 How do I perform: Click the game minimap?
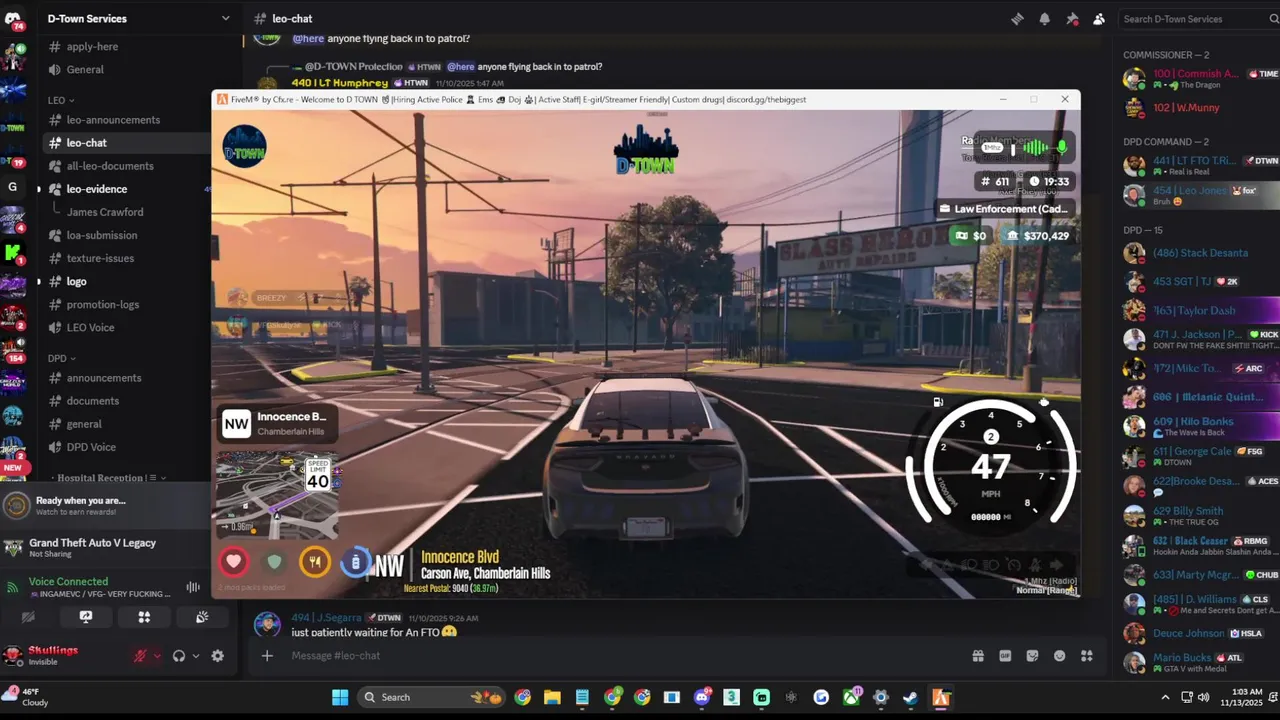276,494
